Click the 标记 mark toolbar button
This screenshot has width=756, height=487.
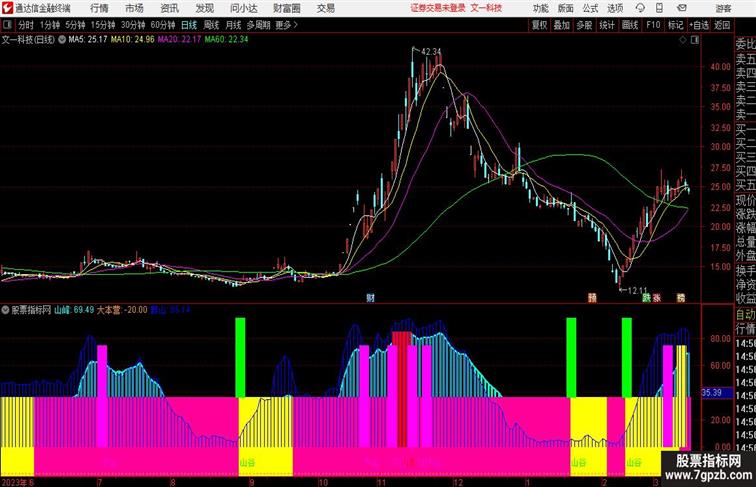coord(675,25)
